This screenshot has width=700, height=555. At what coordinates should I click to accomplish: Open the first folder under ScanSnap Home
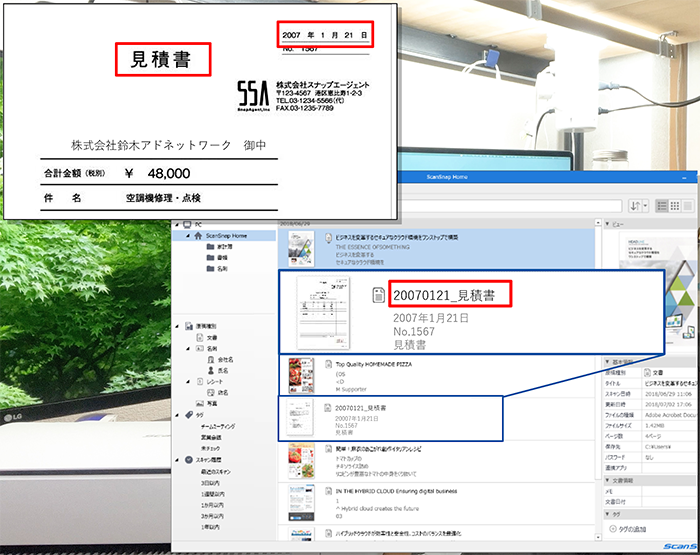(x=210, y=246)
